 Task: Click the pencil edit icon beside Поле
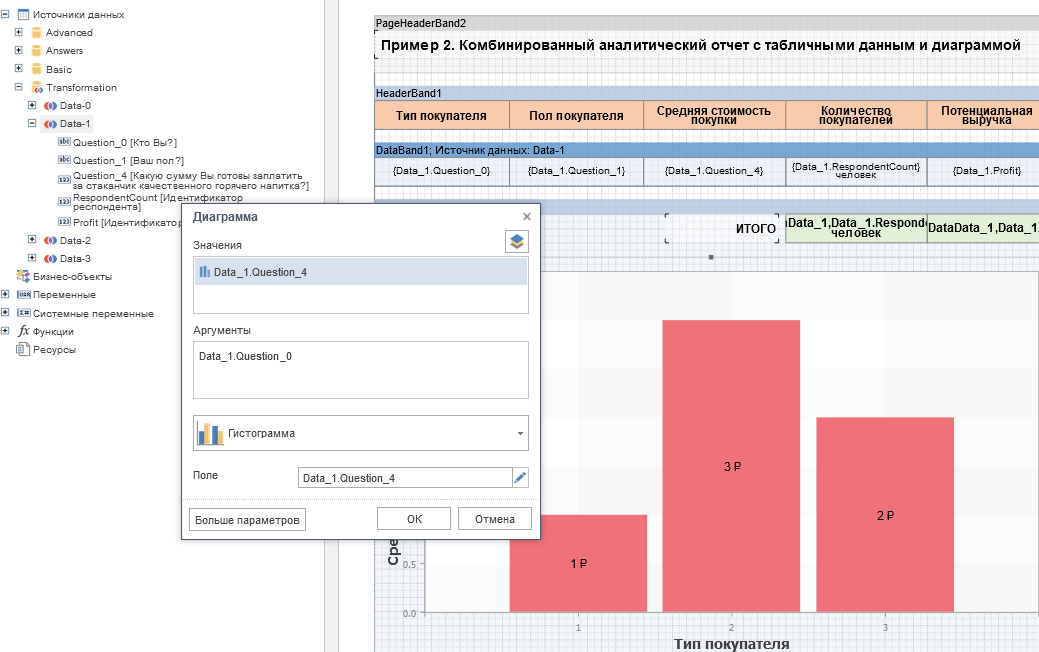(520, 478)
